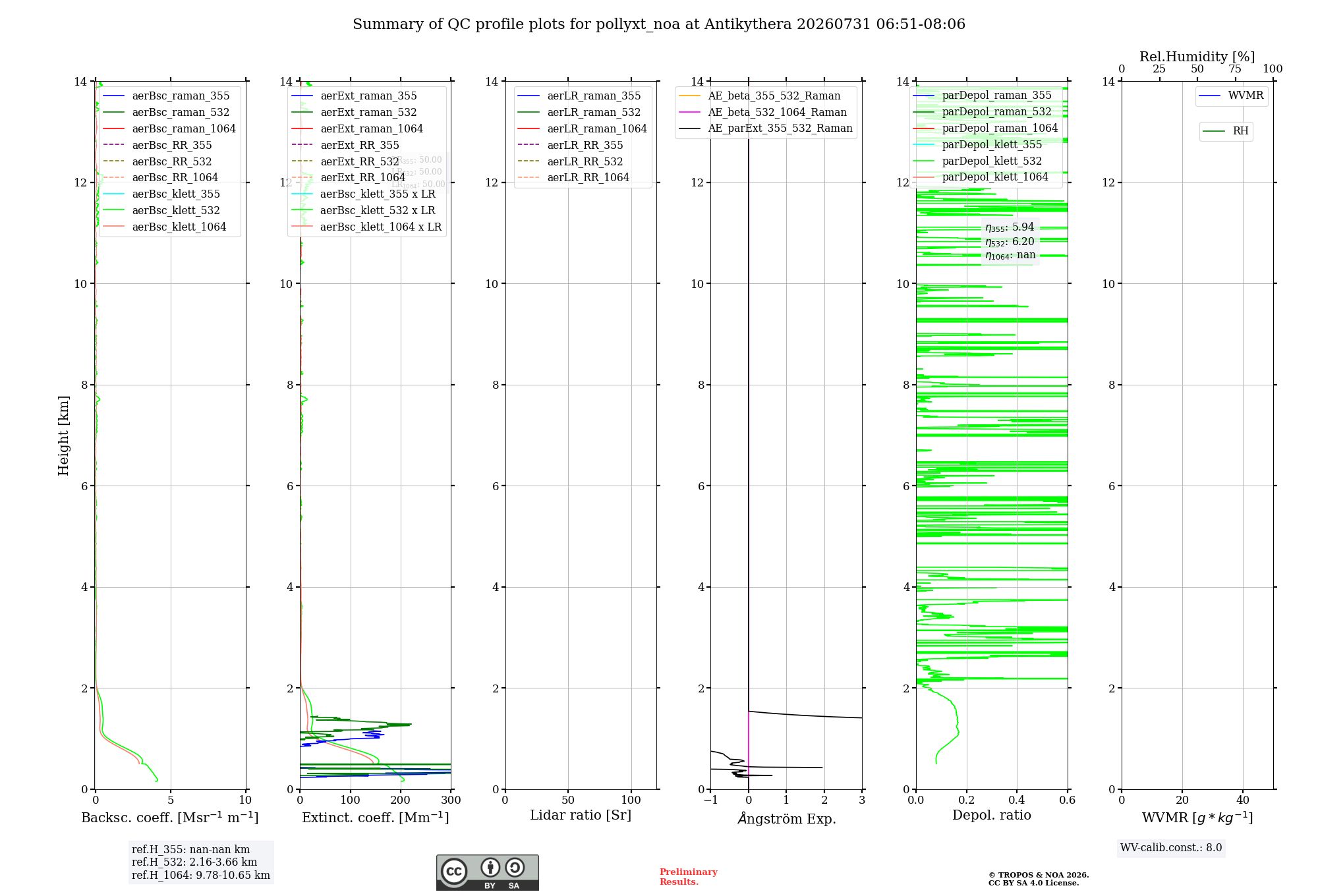Image resolution: width=1318 pixels, height=896 pixels.
Task: Click the ref.H_532: 2.16-3.66 km text
Action: coord(194,862)
